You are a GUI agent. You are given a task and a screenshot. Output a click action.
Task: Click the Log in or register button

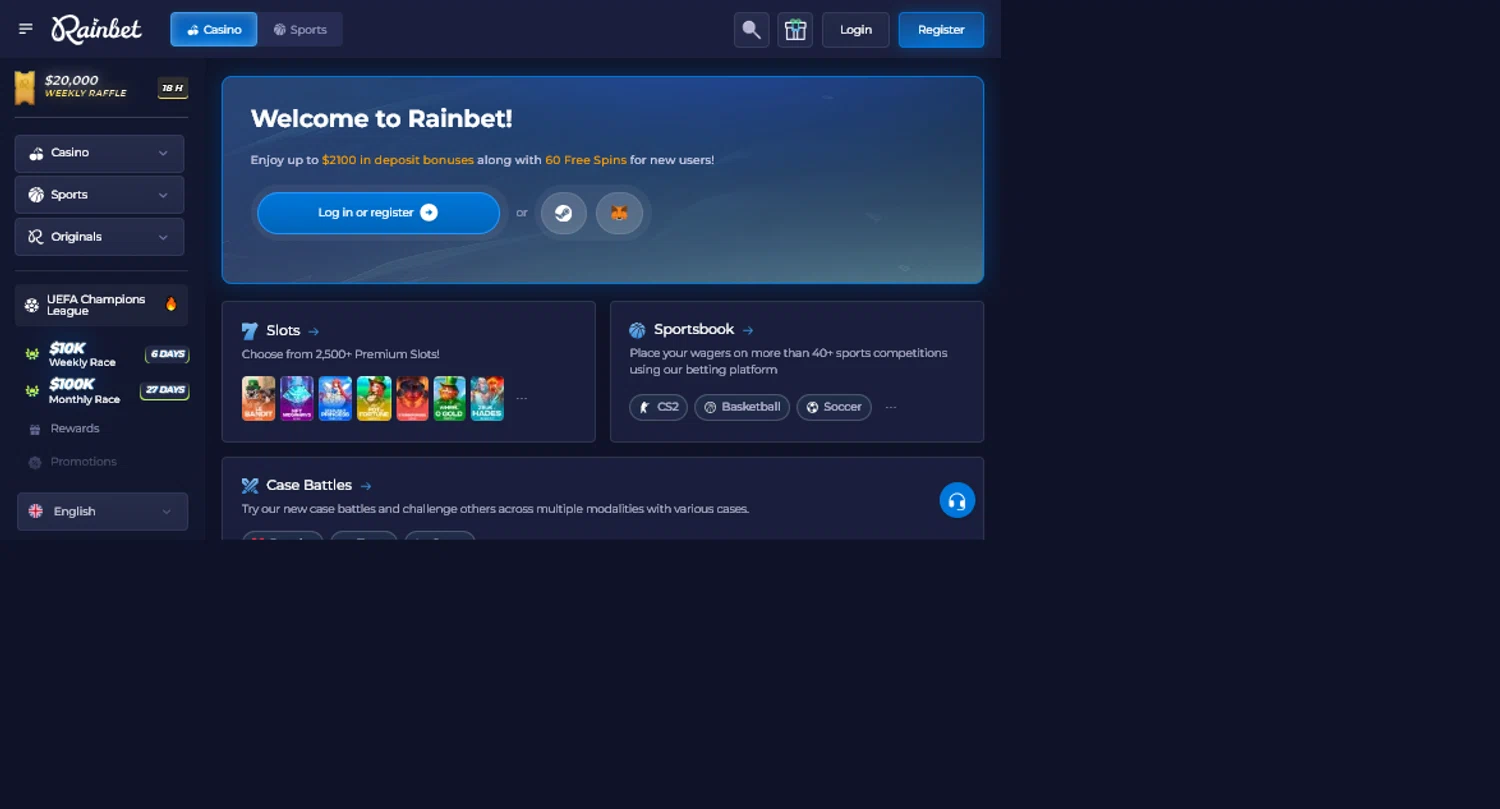click(378, 213)
